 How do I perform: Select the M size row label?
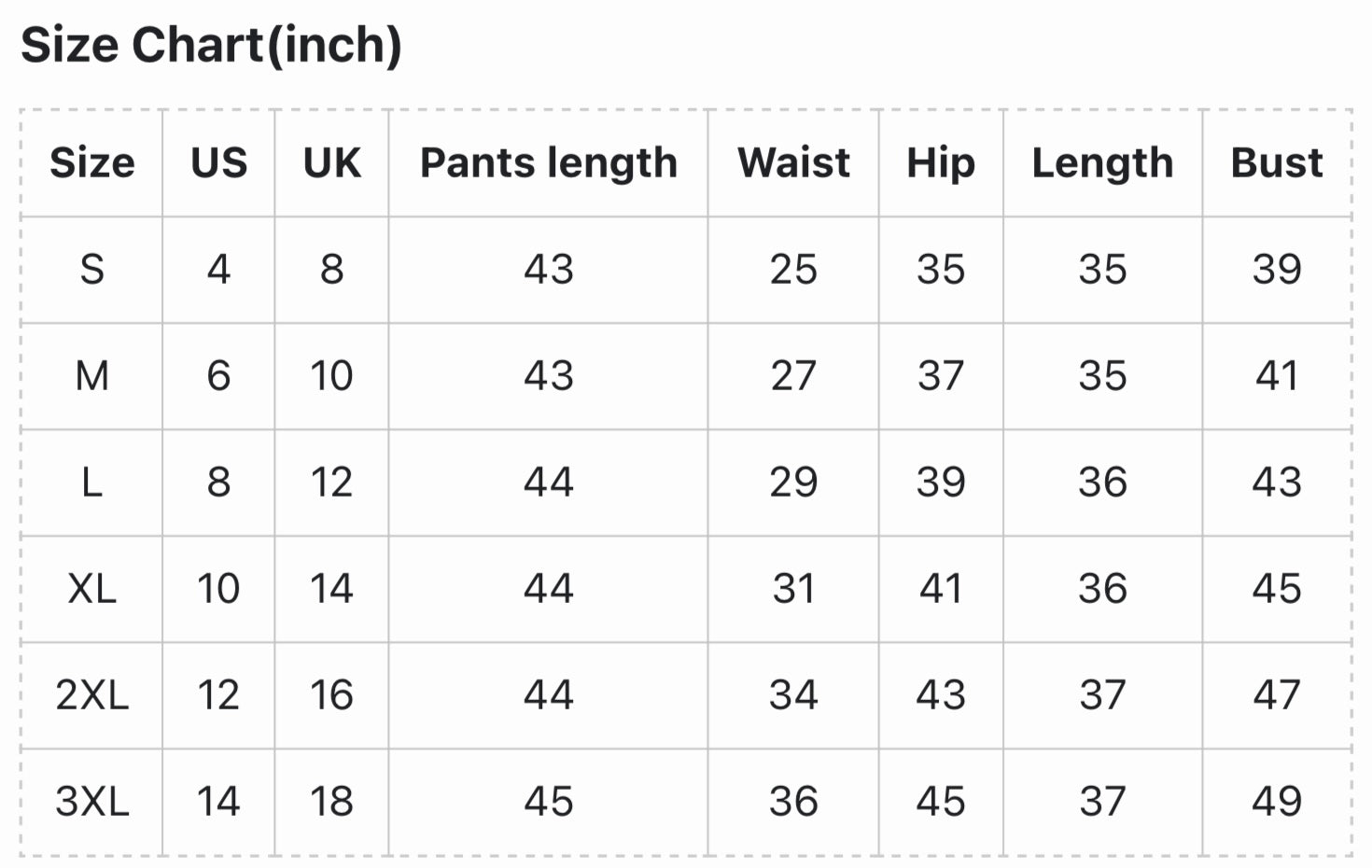91,376
